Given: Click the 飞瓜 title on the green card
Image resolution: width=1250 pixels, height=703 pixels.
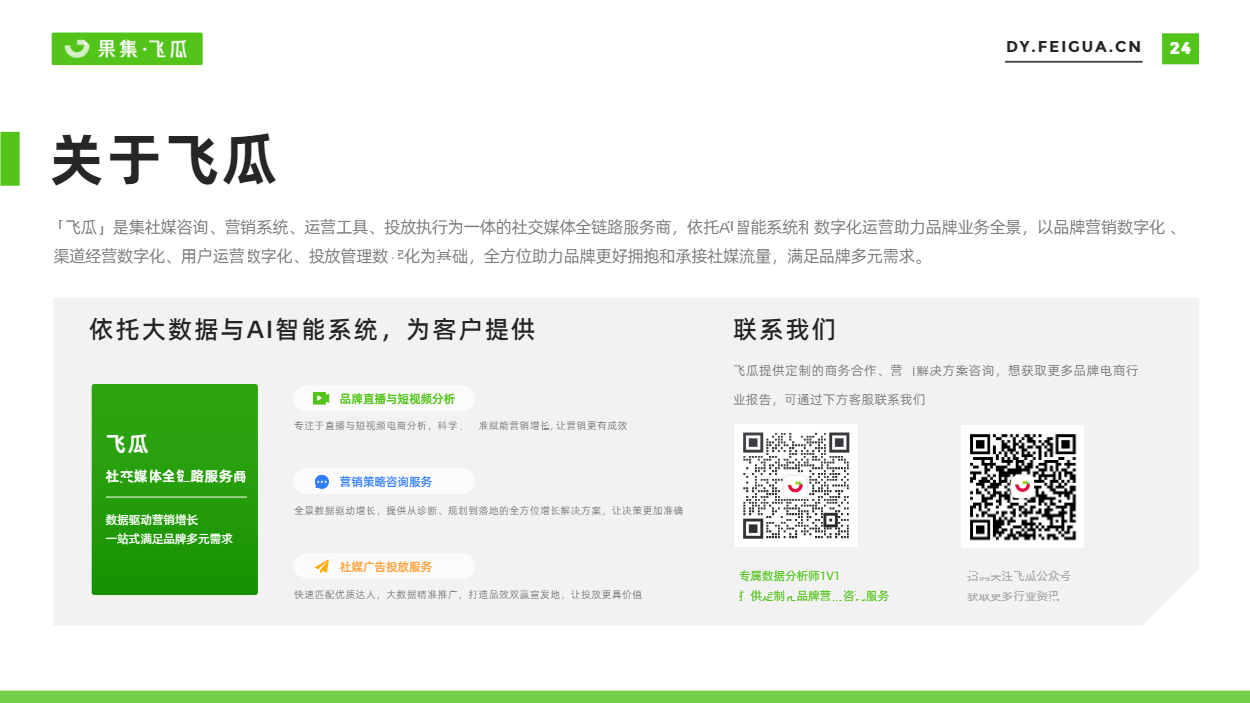Looking at the screenshot, I should pyautogui.click(x=127, y=444).
